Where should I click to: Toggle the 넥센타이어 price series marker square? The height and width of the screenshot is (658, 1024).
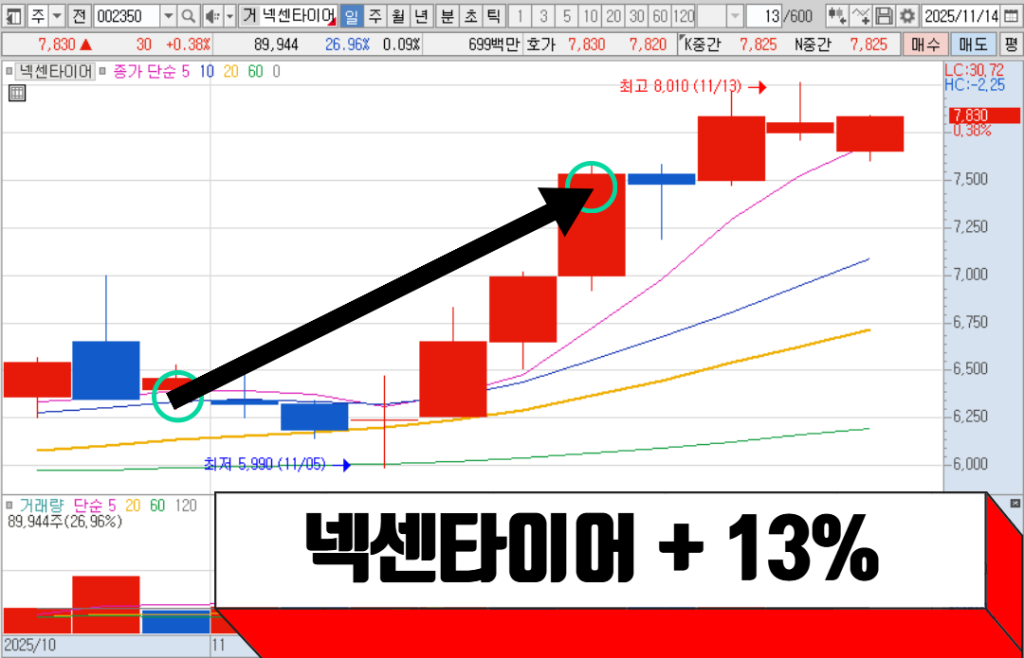point(12,72)
